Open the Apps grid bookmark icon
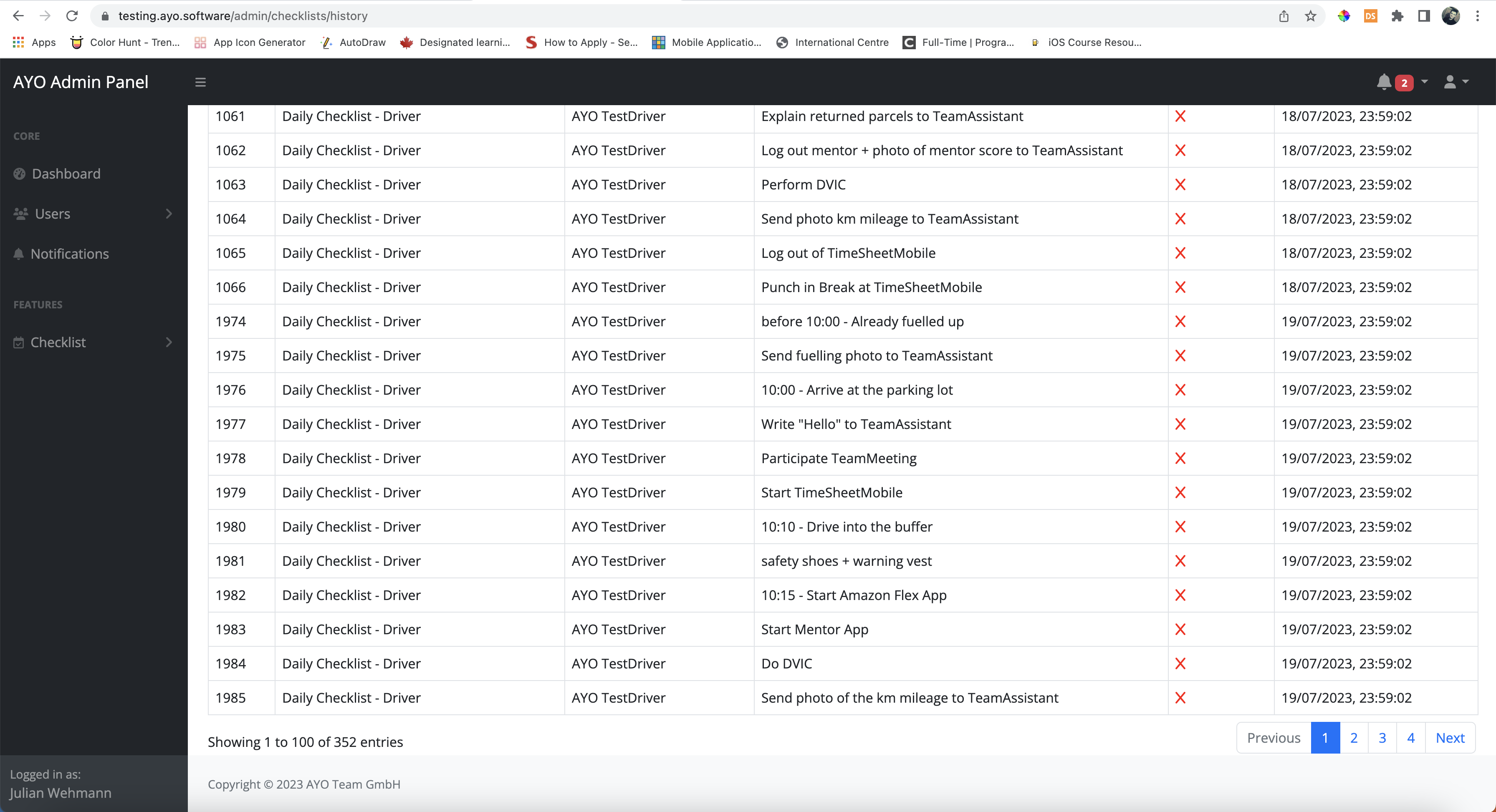Image resolution: width=1496 pixels, height=812 pixels. pos(18,43)
